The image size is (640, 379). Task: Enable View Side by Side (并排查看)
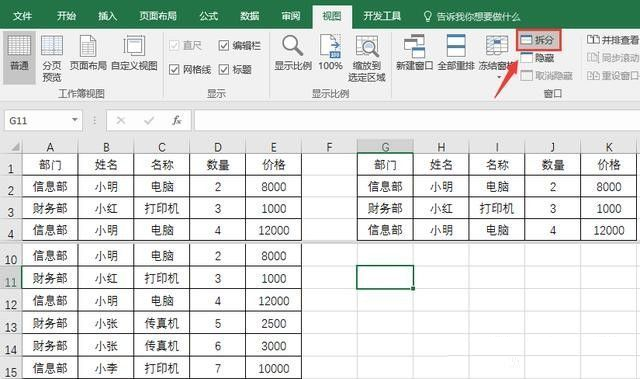coord(613,40)
